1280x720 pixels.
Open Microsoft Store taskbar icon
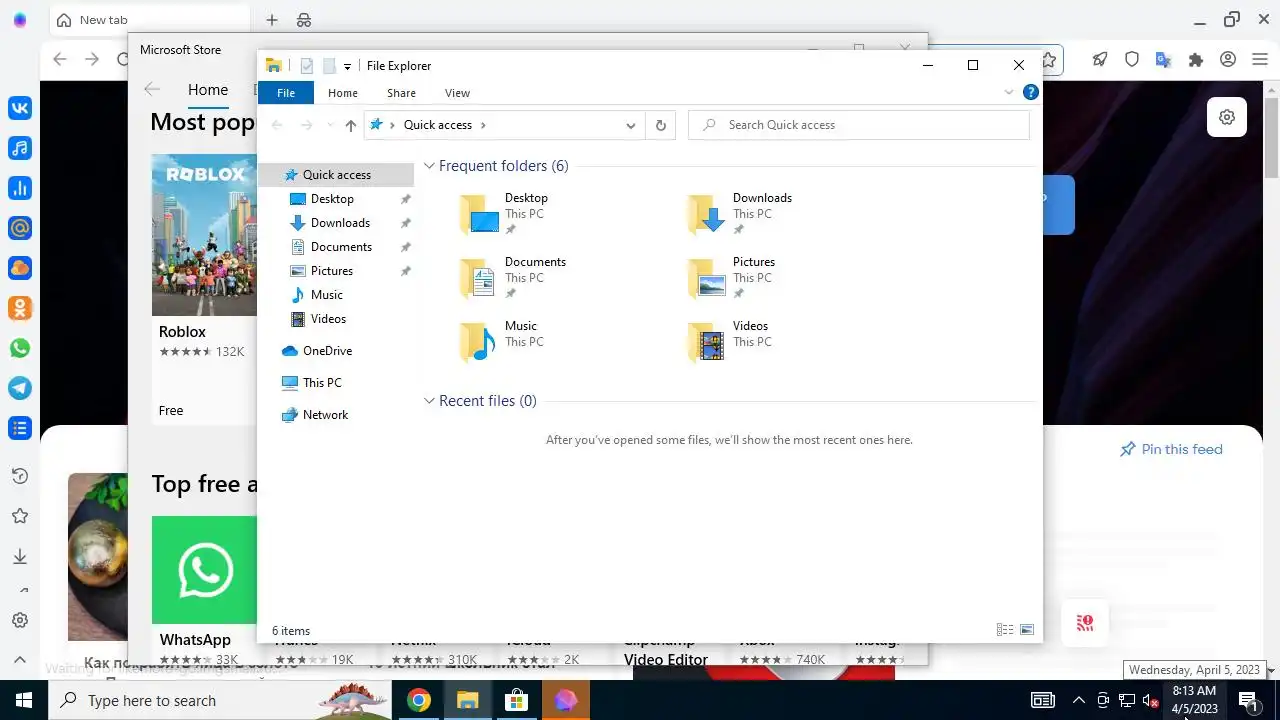click(516, 700)
